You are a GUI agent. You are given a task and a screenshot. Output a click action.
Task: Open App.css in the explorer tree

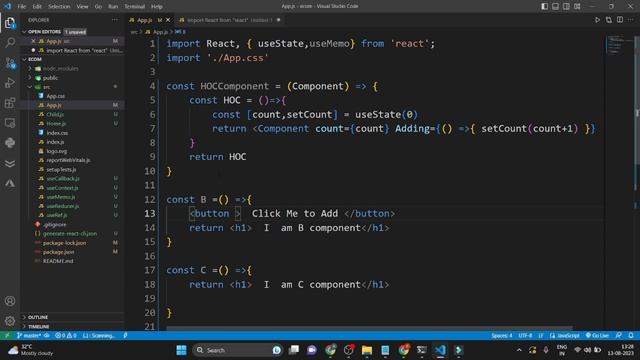coord(56,96)
